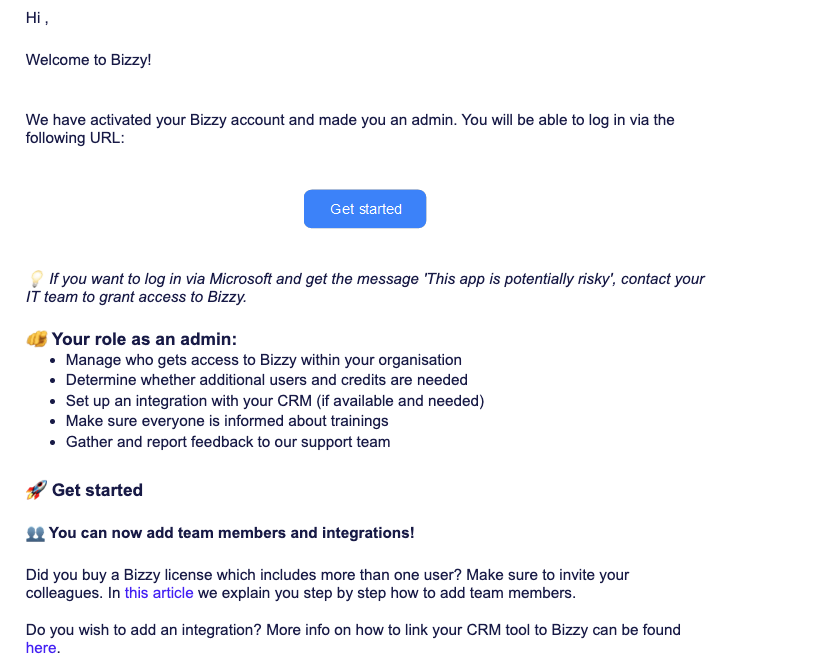Click the blue Get started button

click(365, 209)
